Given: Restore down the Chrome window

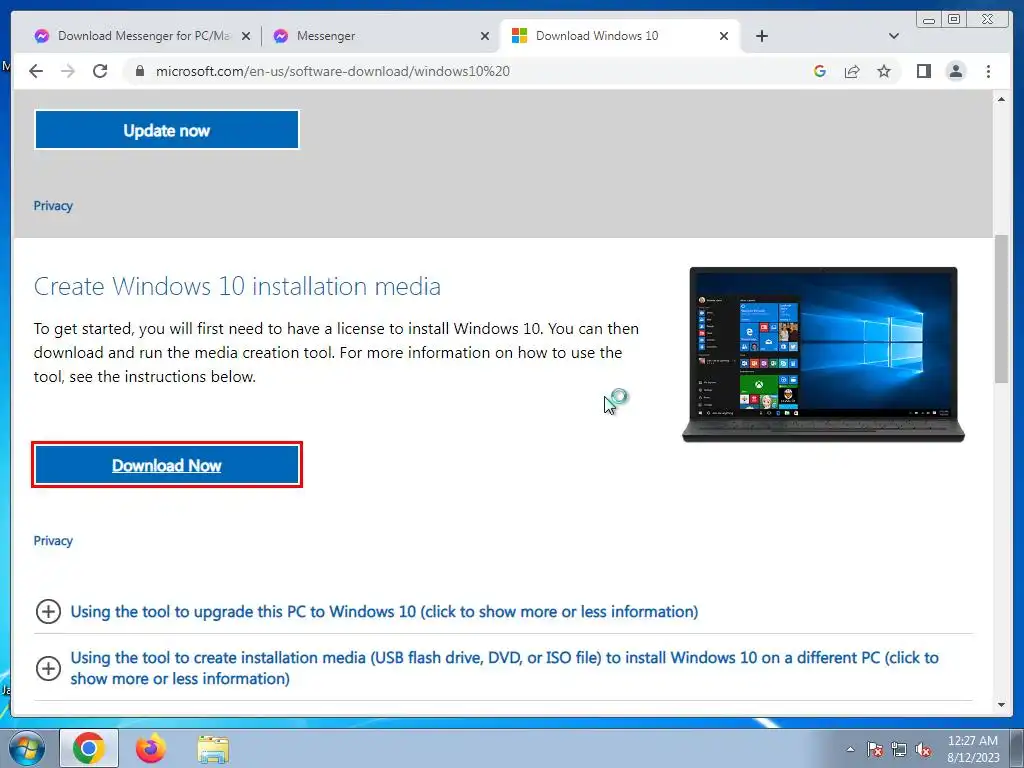Looking at the screenshot, I should pyautogui.click(x=954, y=20).
